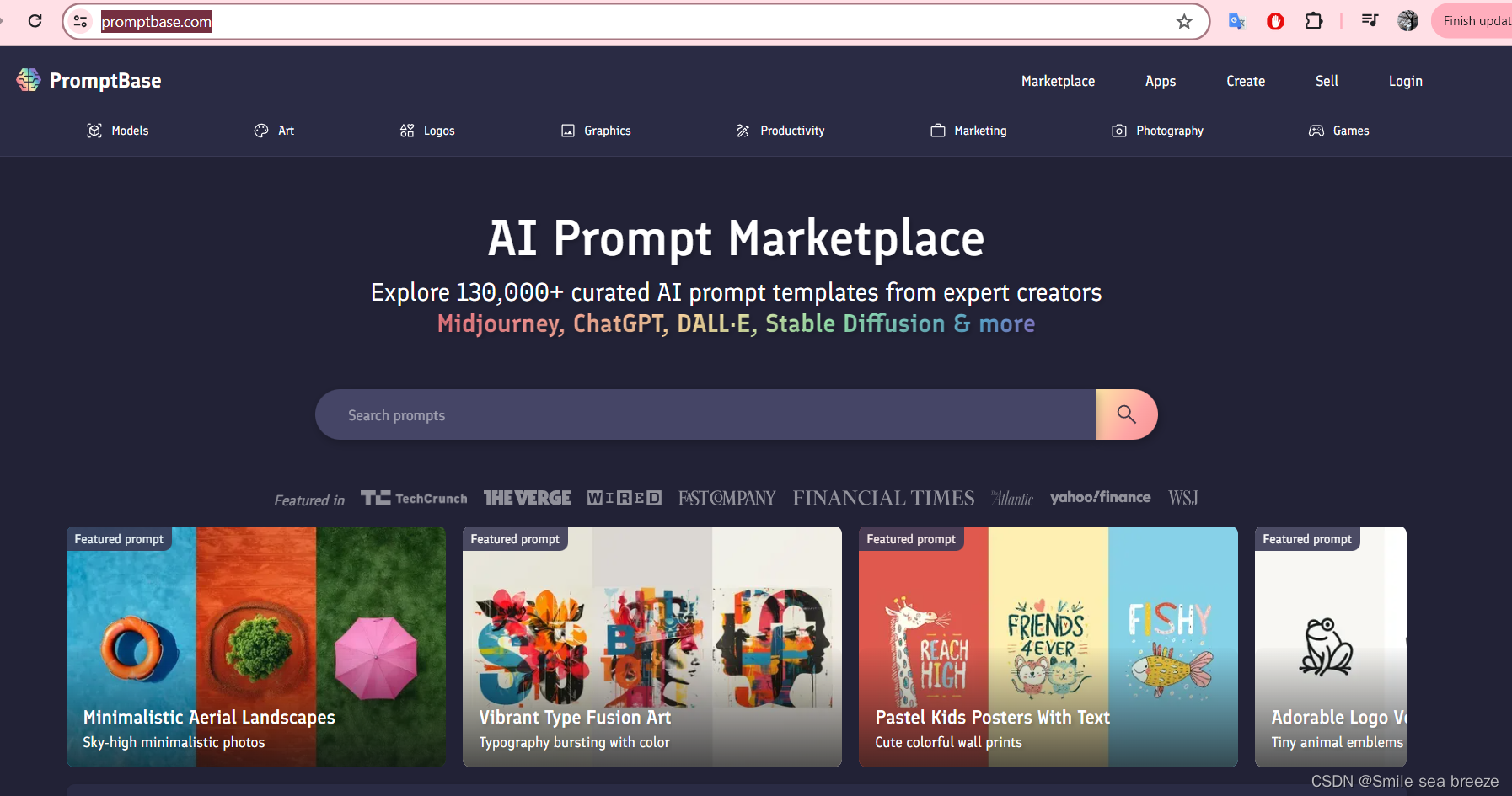This screenshot has width=1512, height=796.
Task: Click the 'Midjourney' text in tagline
Action: (x=500, y=323)
